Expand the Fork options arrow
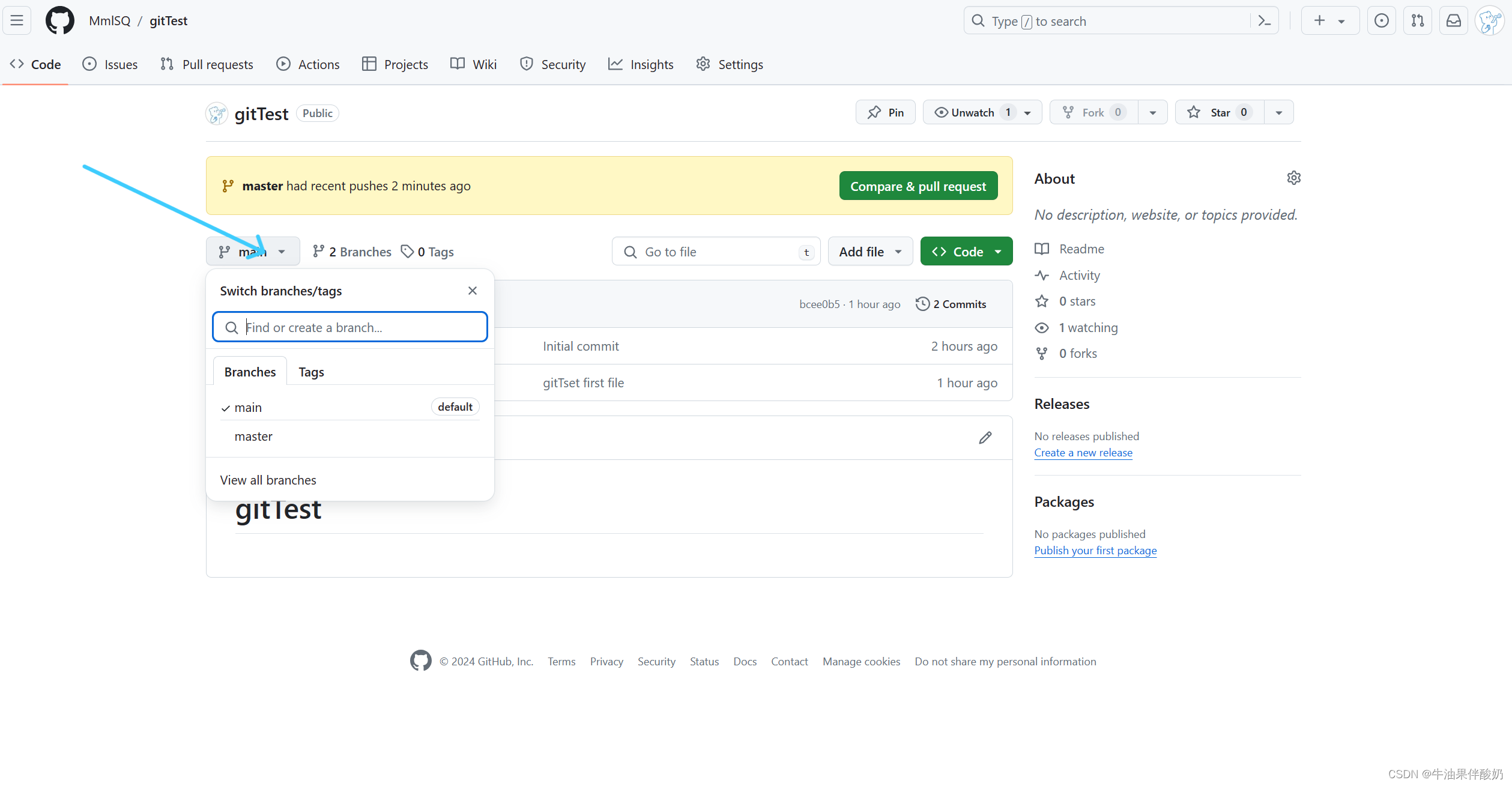1512x786 pixels. click(x=1152, y=112)
